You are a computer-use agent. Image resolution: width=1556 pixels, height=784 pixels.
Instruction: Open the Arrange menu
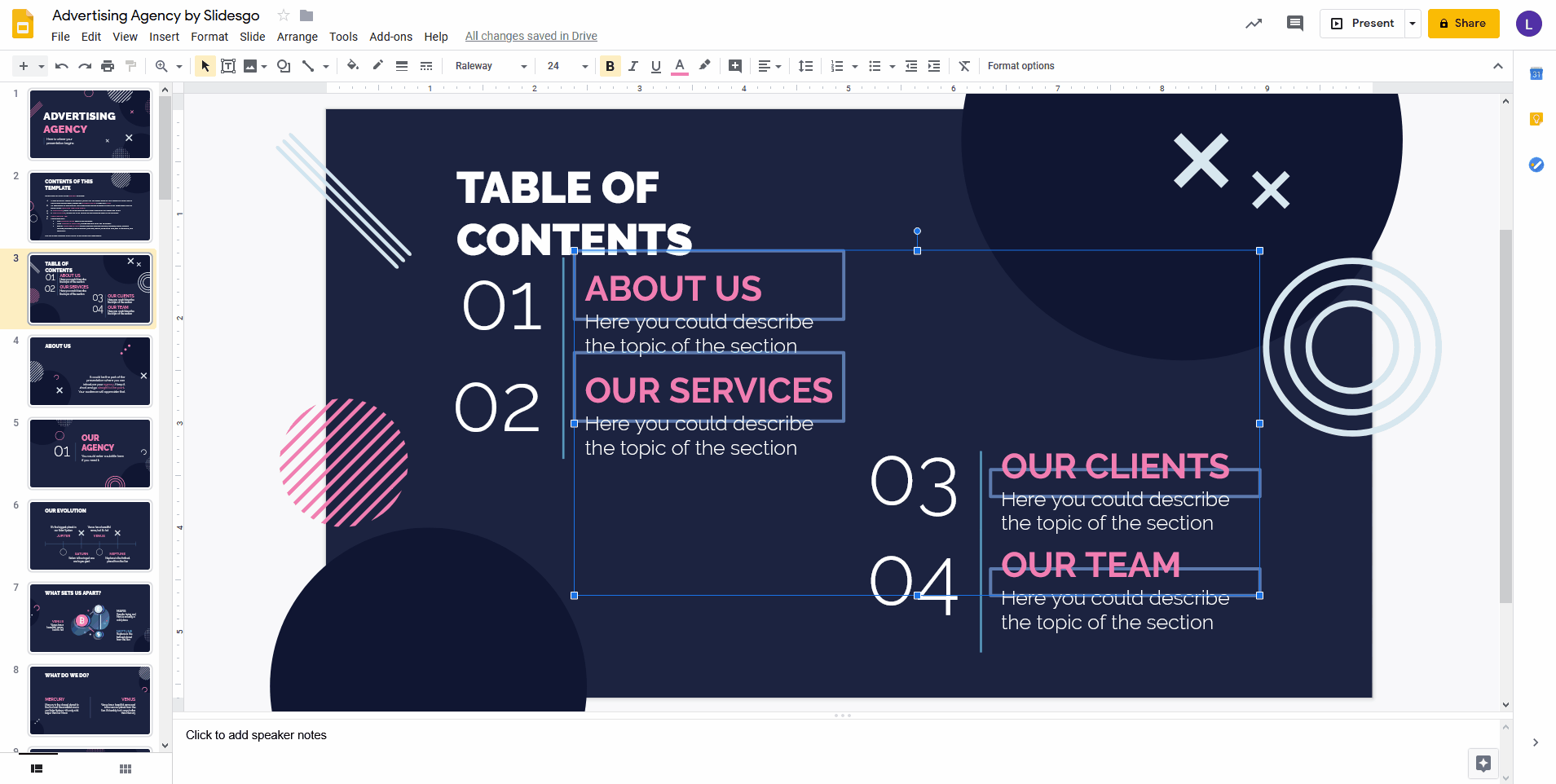point(298,37)
